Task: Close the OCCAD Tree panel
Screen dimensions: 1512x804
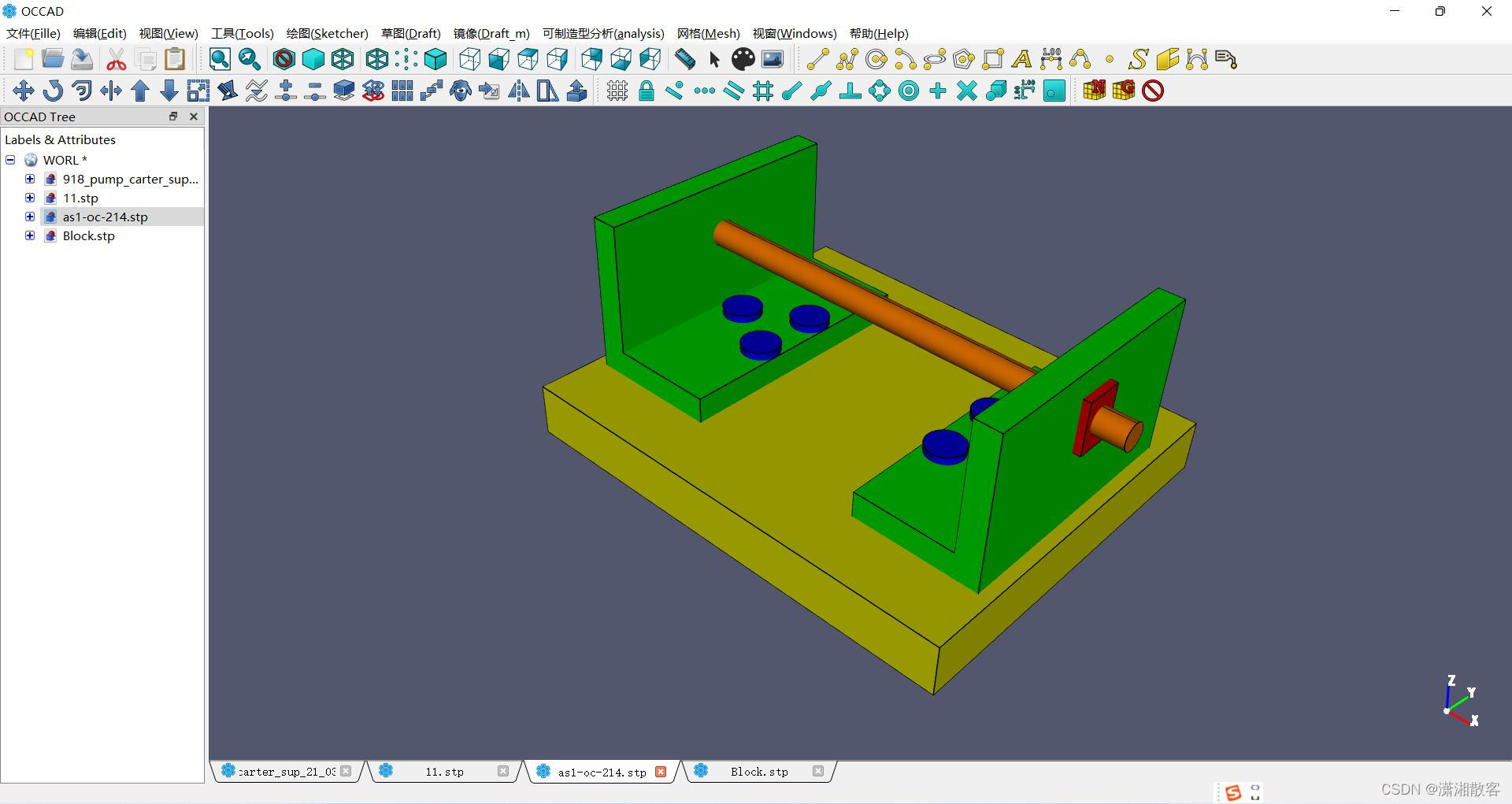Action: (194, 117)
